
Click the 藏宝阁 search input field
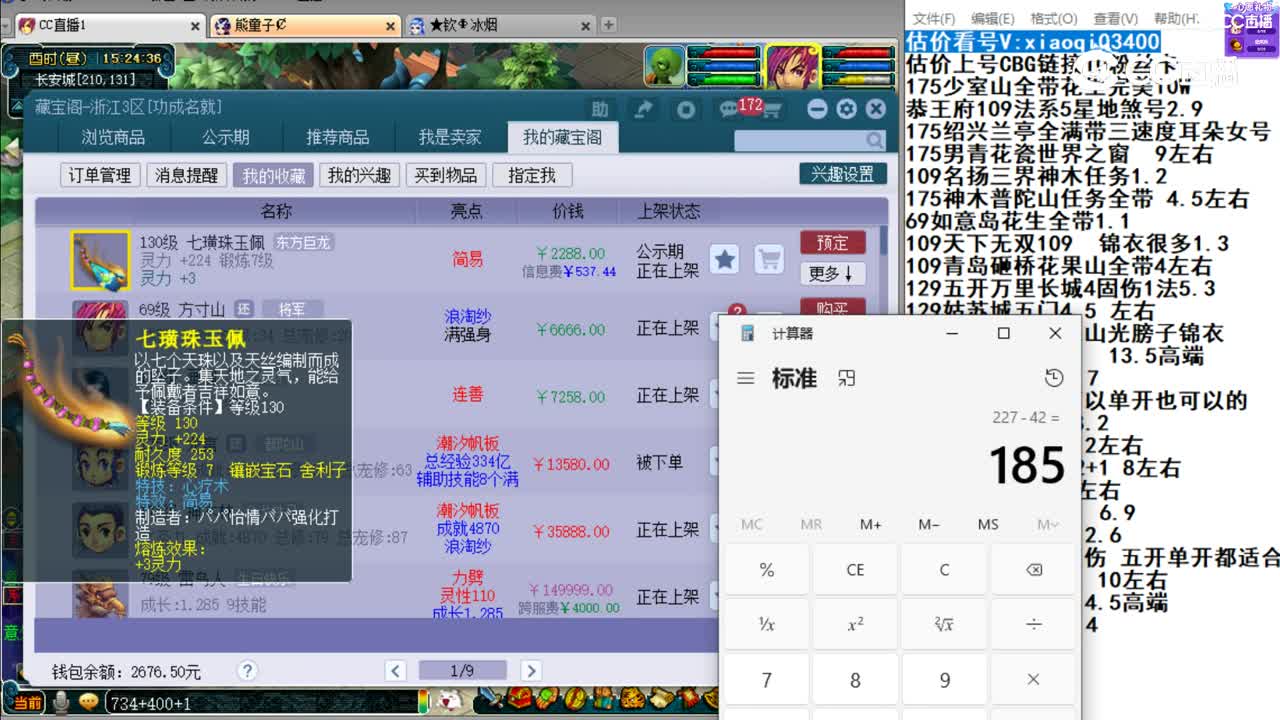click(800, 141)
